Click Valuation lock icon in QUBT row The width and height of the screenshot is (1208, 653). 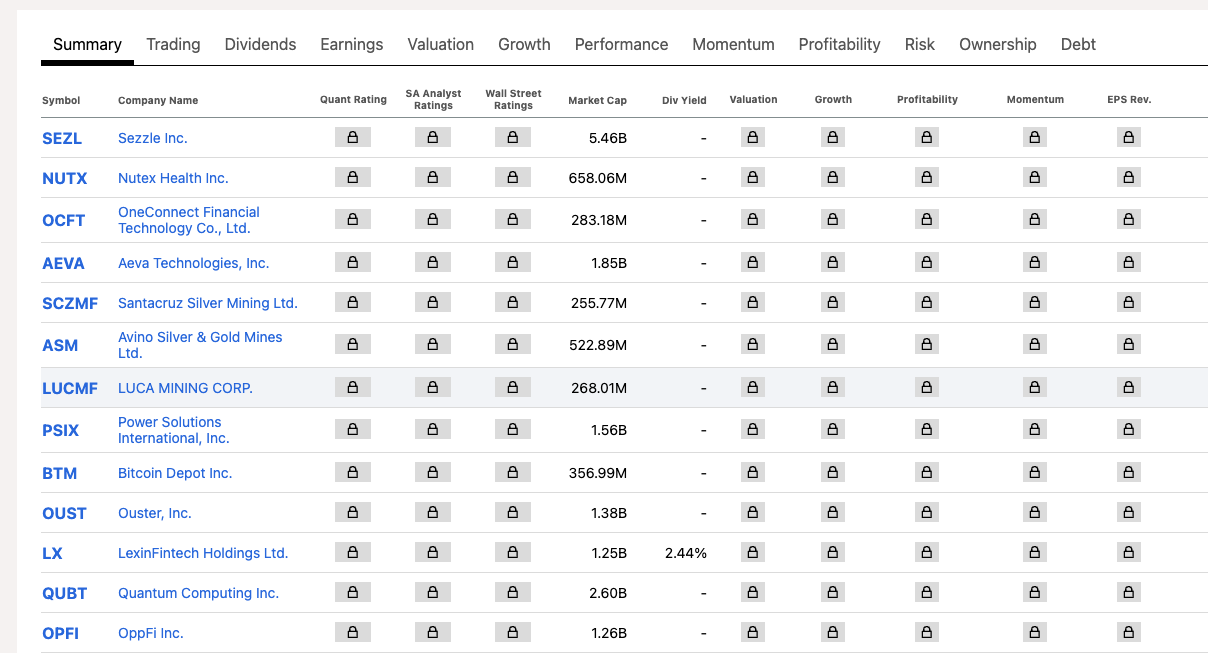(x=753, y=593)
